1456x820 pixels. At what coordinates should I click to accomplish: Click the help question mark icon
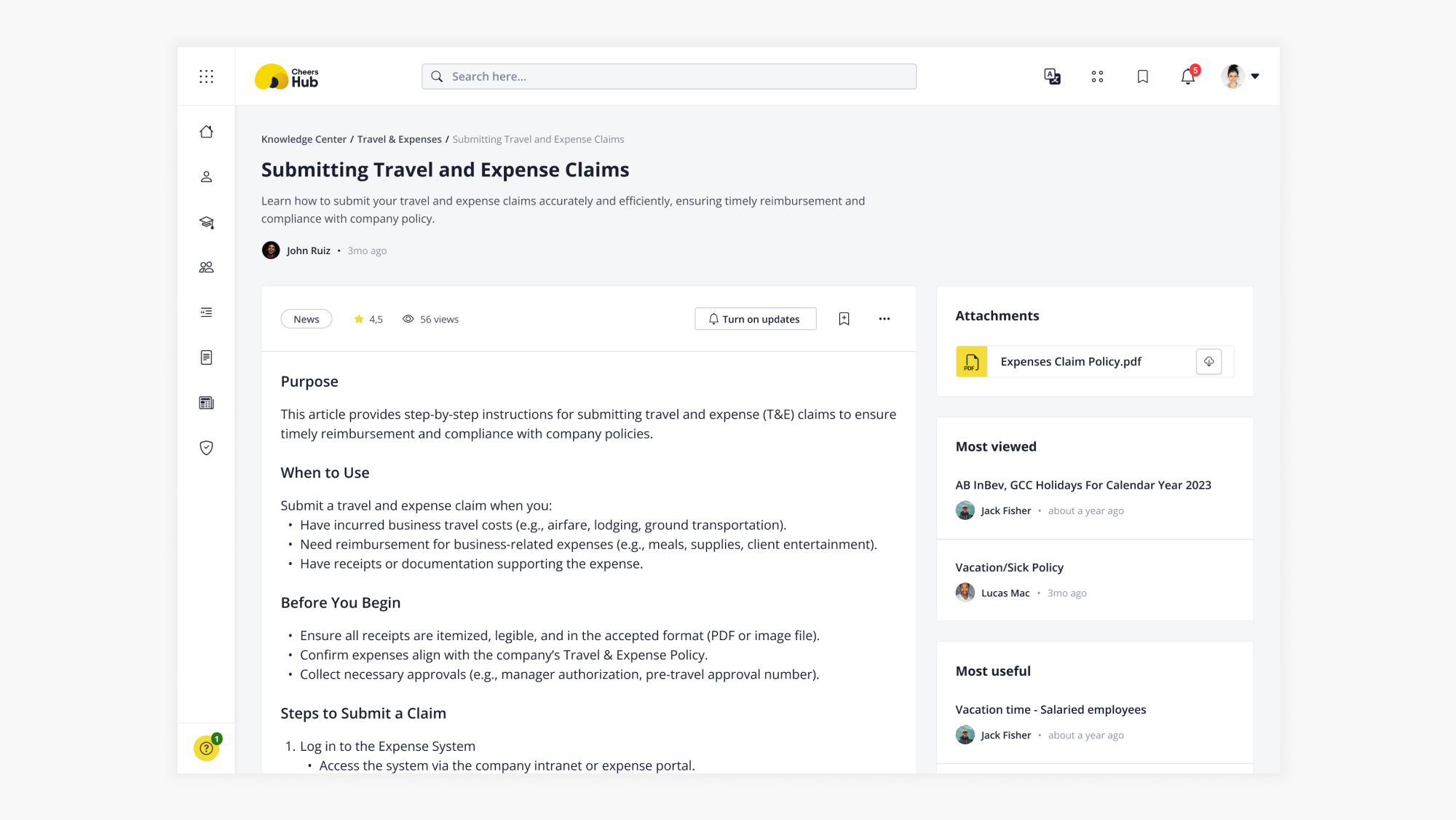click(x=207, y=748)
